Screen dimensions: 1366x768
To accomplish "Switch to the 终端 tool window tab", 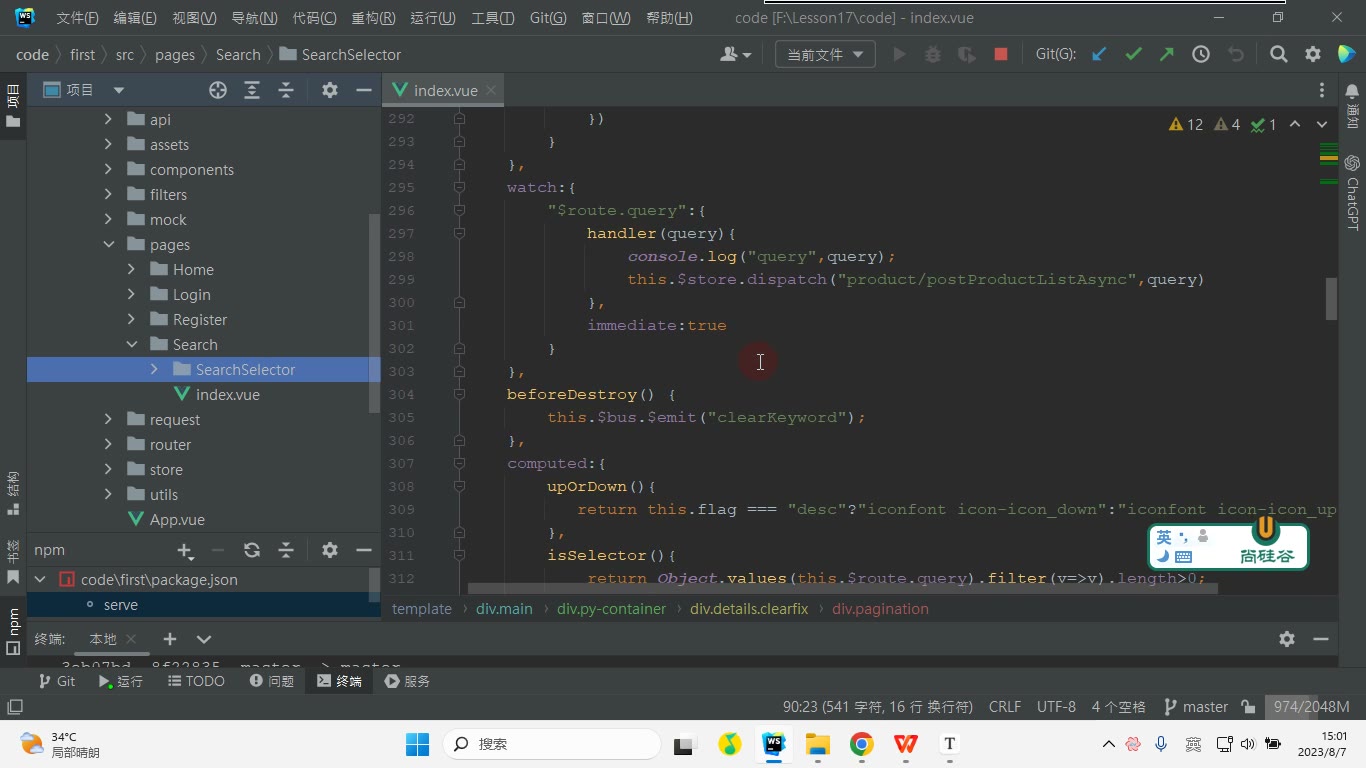I will point(339,681).
